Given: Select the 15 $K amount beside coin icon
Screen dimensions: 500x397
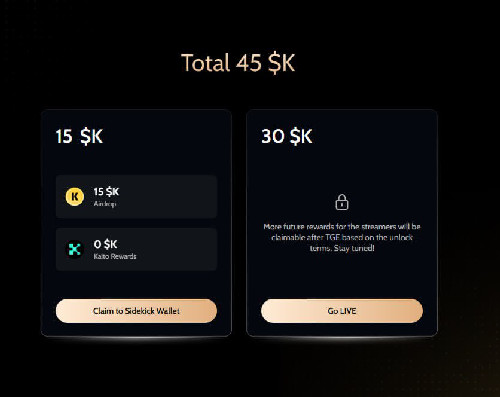Looking at the screenshot, I should tap(106, 191).
